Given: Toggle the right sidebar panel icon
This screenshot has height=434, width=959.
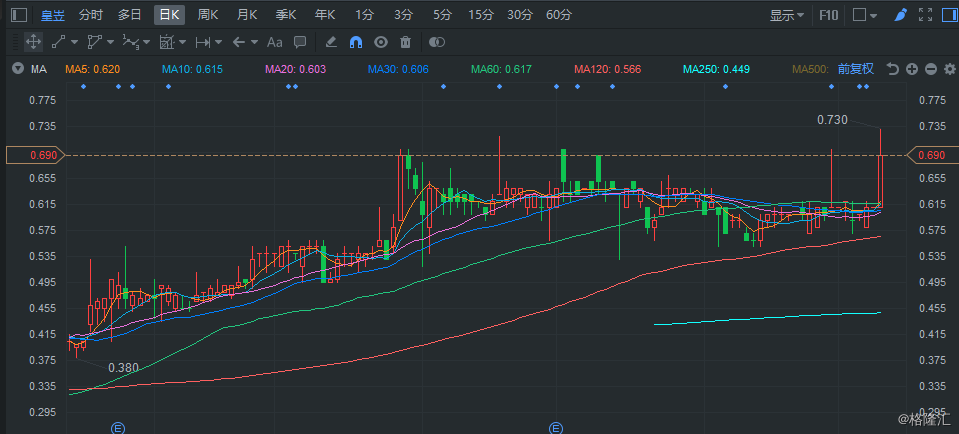Looking at the screenshot, I should (x=949, y=15).
